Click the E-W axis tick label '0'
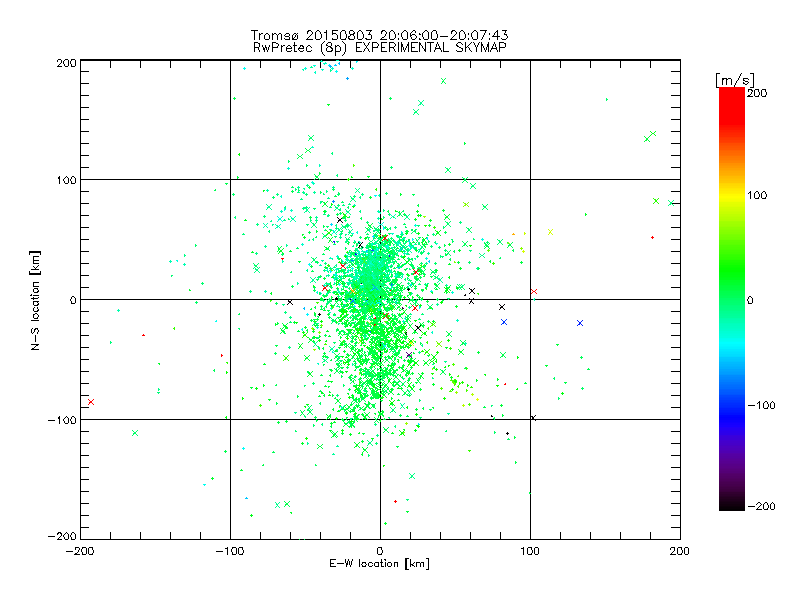This screenshot has width=800, height=600. point(380,551)
